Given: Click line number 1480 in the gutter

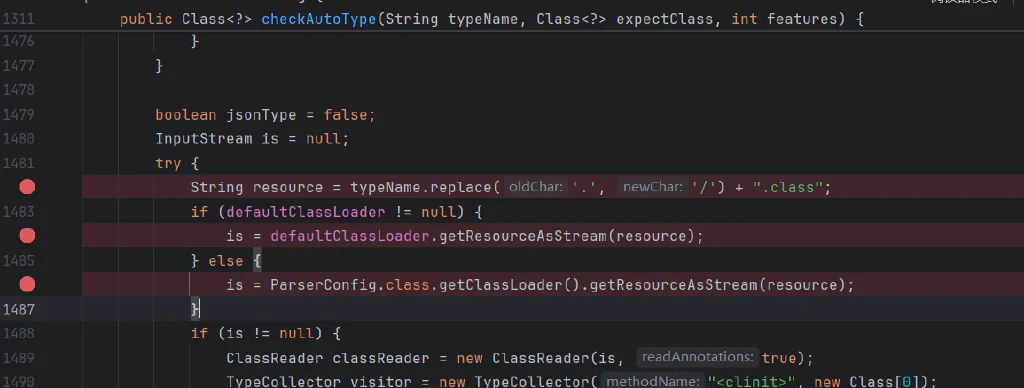Looking at the screenshot, I should 18,138.
